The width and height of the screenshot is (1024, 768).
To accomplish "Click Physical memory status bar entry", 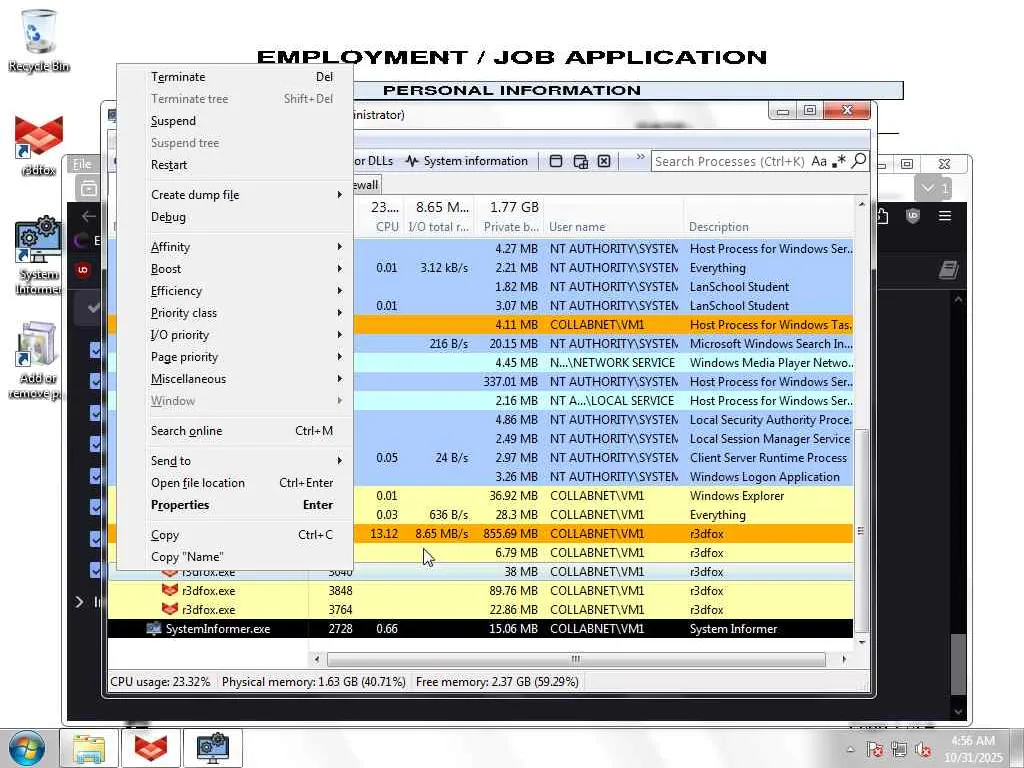I will pyautogui.click(x=313, y=682).
